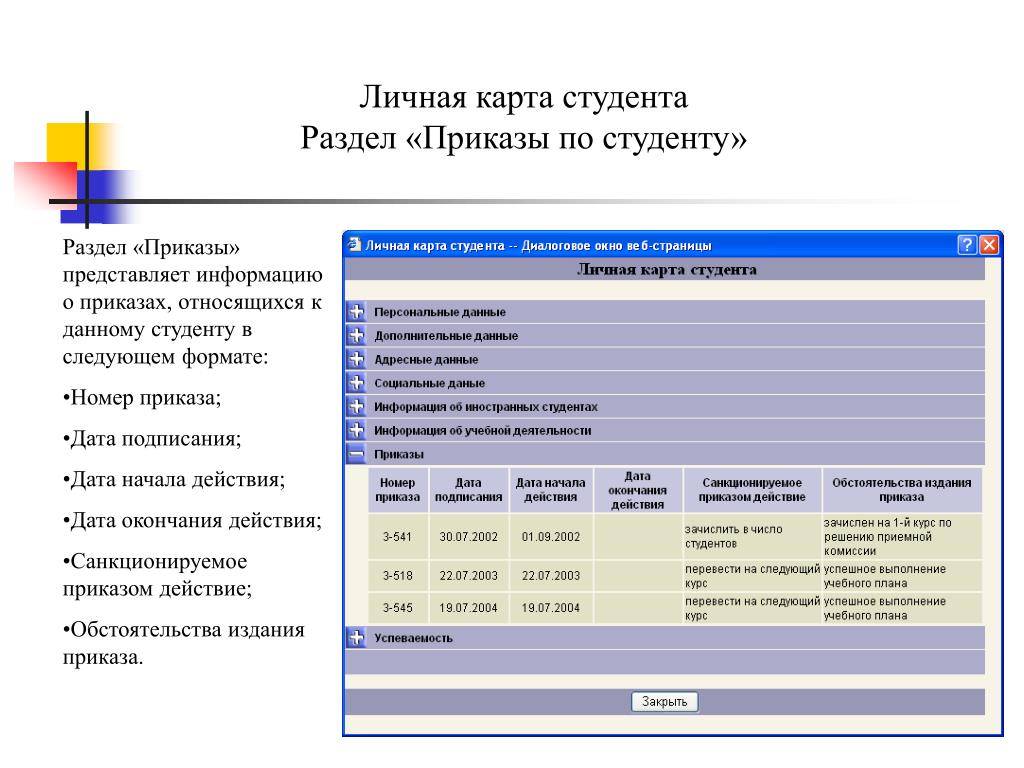1024x768 pixels.
Task: Select Информация об учебной деятельности label
Action: pyautogui.click(x=483, y=430)
